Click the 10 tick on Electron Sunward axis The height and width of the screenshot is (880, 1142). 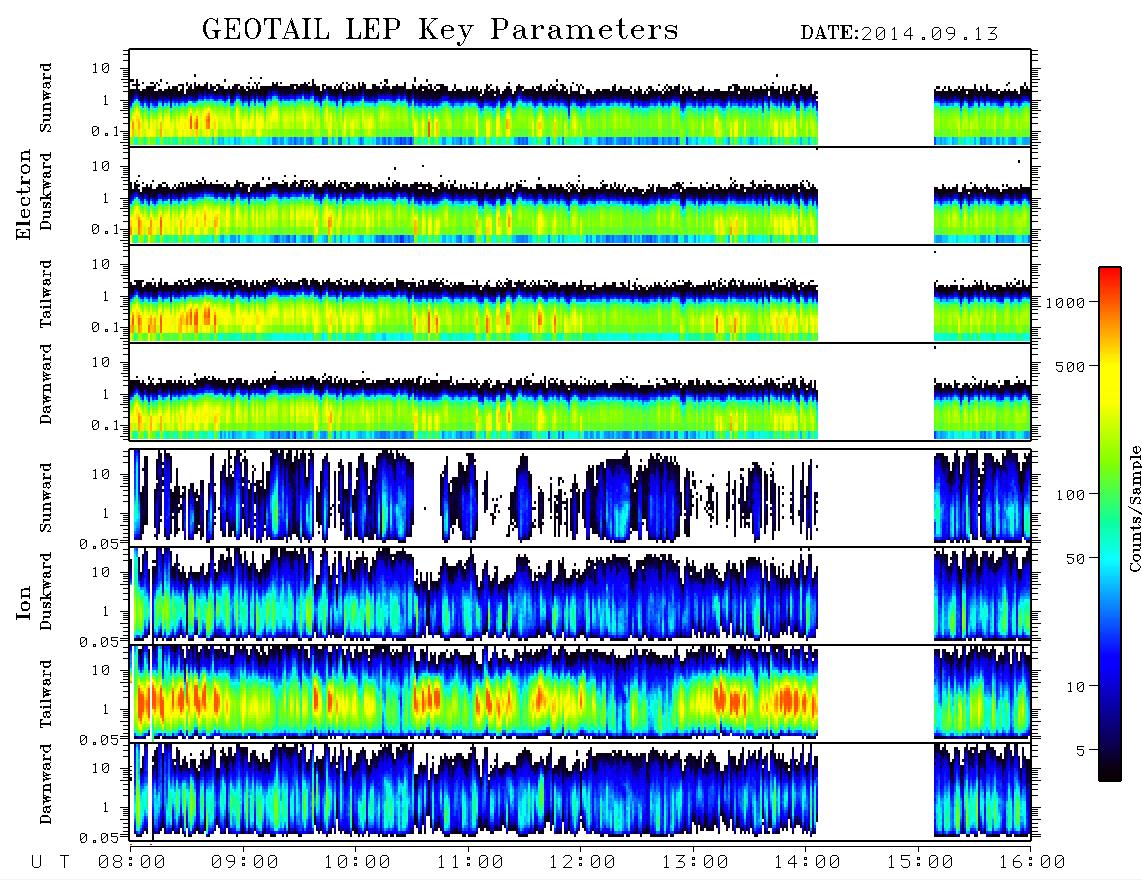coord(101,68)
